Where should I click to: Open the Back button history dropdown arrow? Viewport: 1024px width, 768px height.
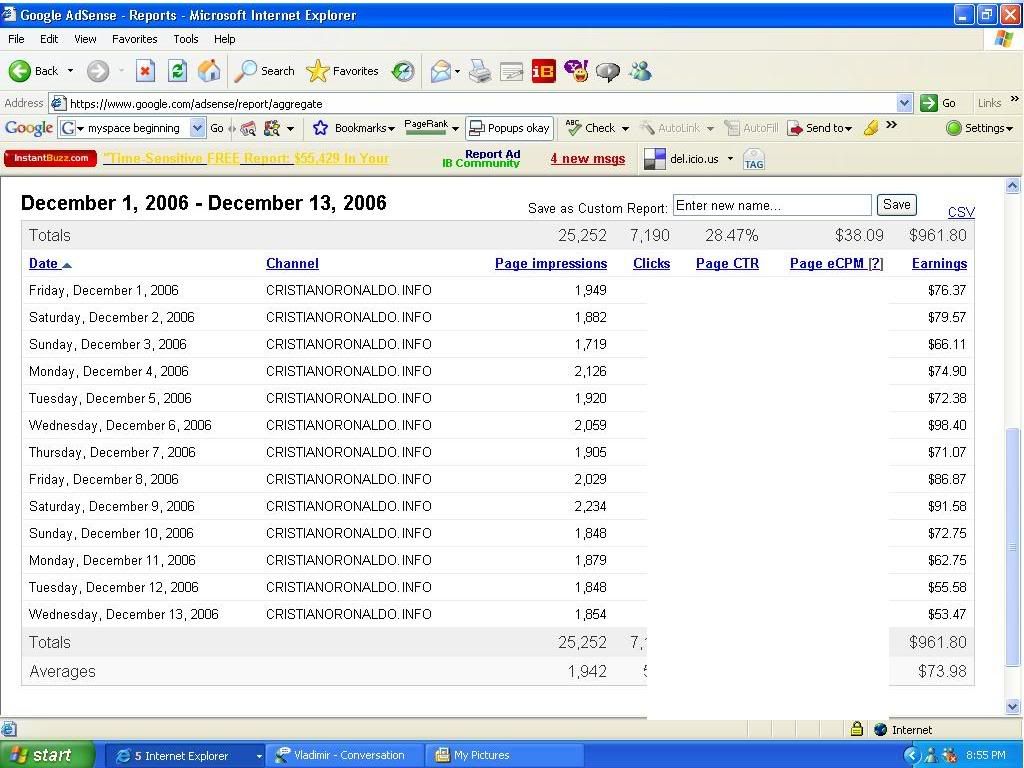point(71,71)
